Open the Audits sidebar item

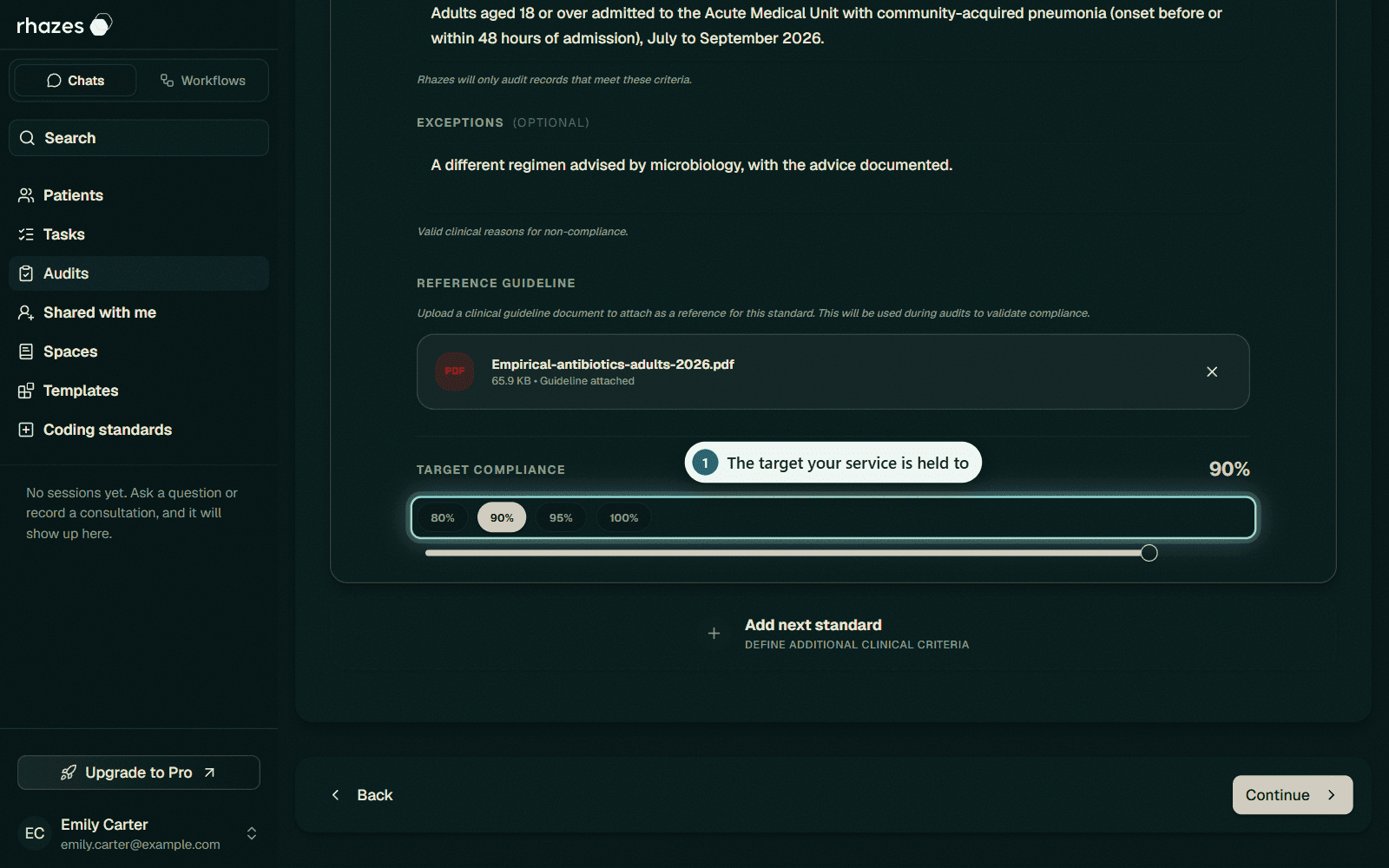click(x=139, y=273)
